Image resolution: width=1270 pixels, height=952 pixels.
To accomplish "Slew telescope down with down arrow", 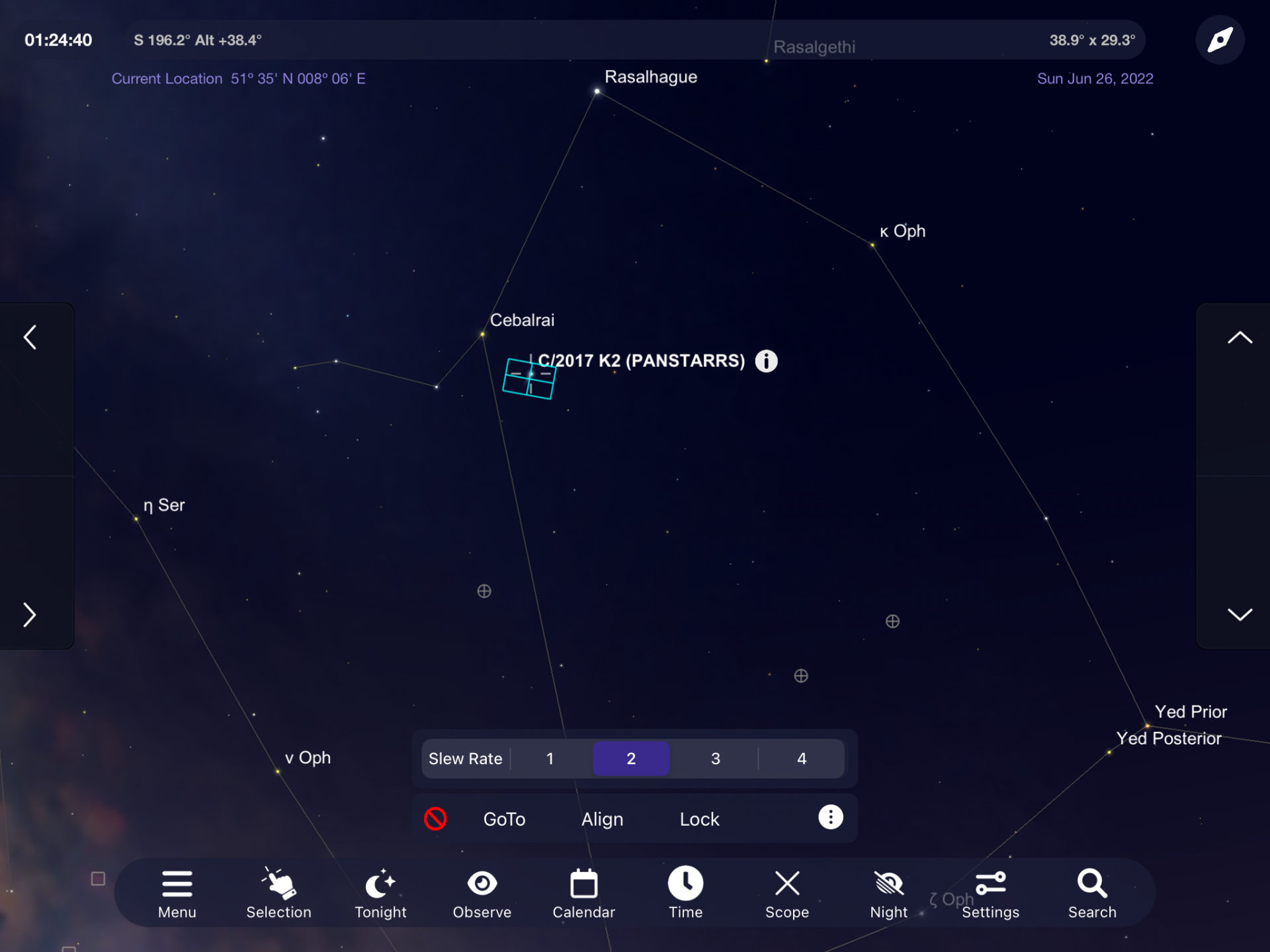I will click(x=1240, y=615).
